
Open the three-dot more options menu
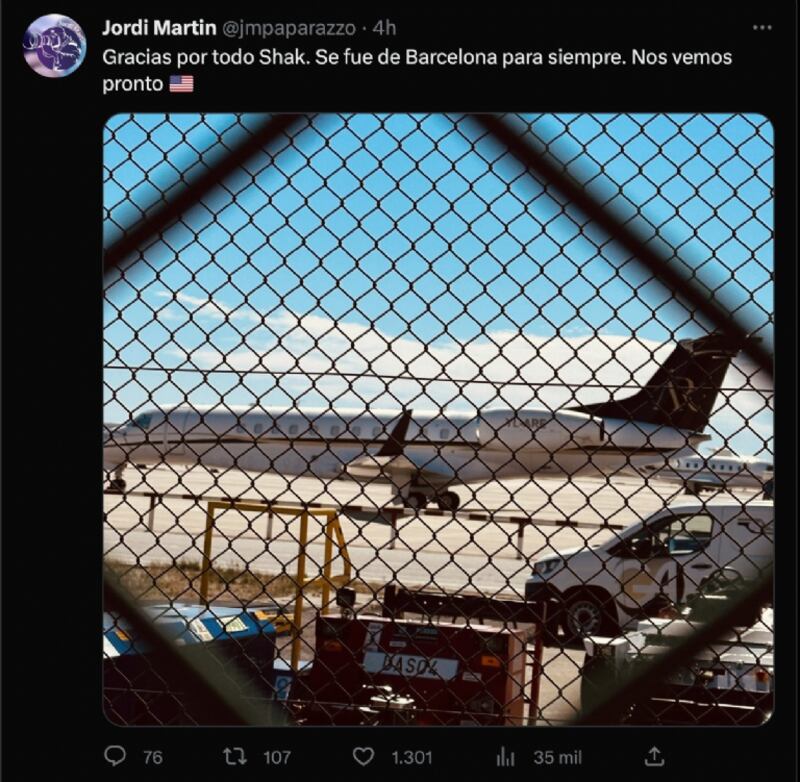point(762,28)
